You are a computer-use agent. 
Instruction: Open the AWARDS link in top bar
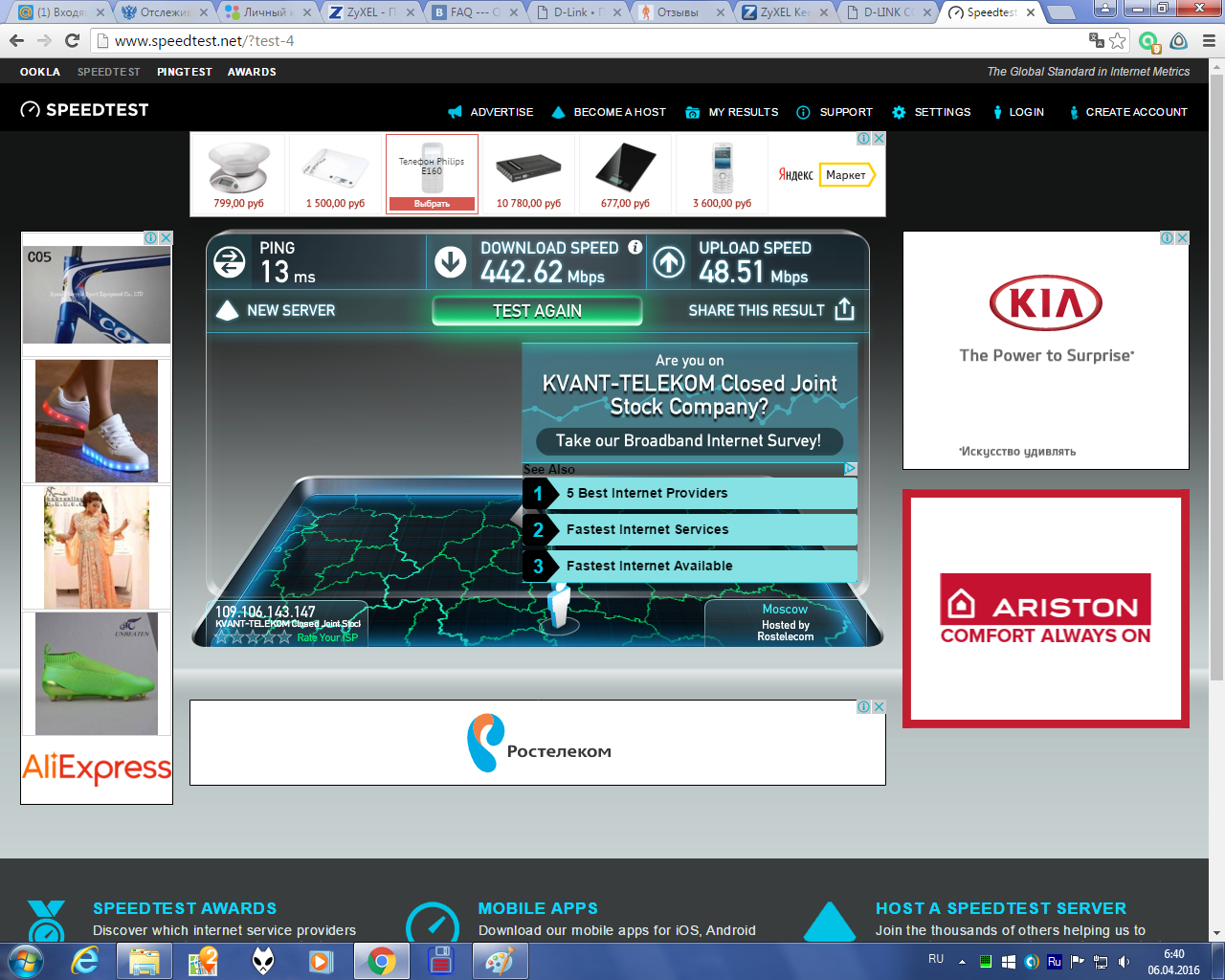(x=252, y=72)
